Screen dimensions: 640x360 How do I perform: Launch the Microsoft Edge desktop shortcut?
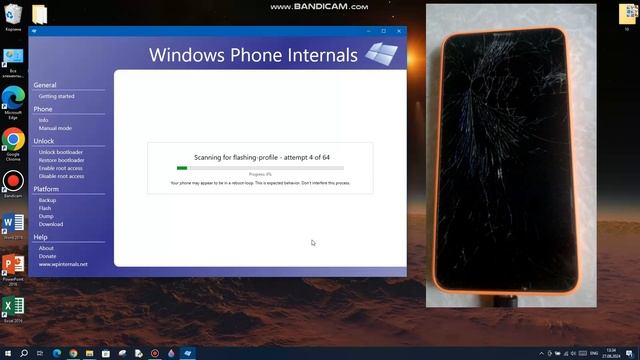(x=13, y=103)
